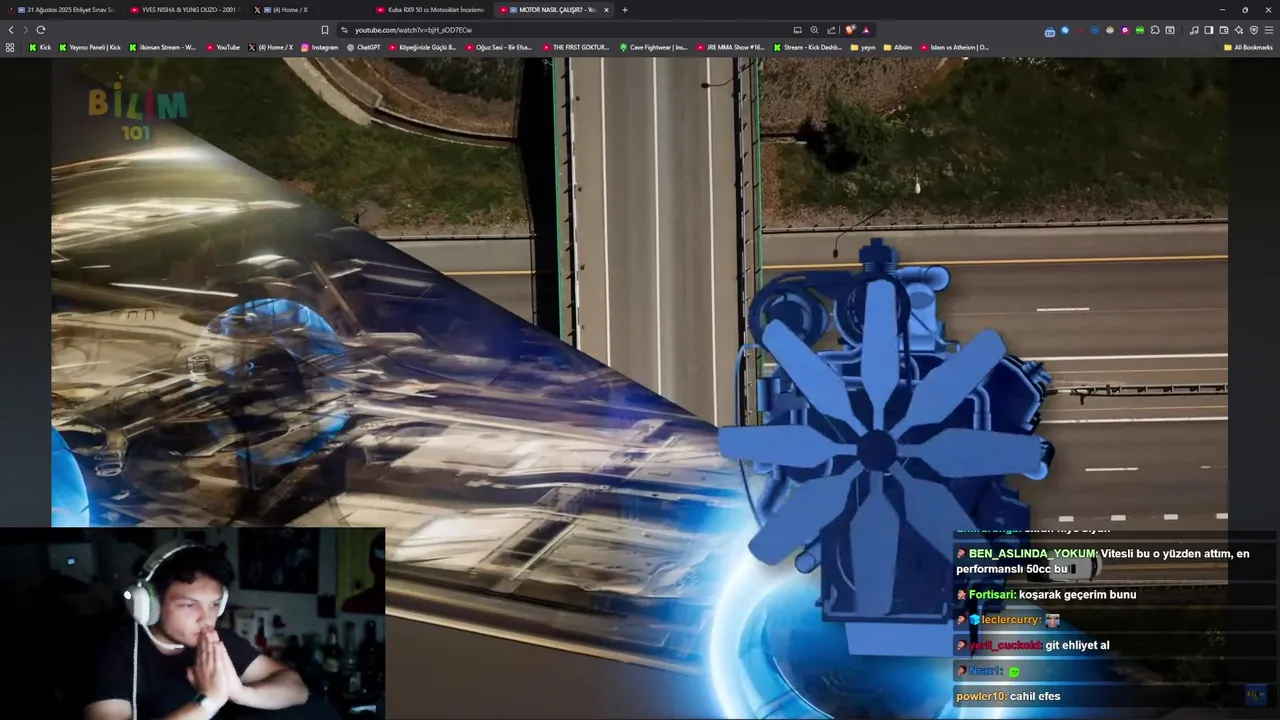Open the Instagram bookmark

tap(320, 47)
